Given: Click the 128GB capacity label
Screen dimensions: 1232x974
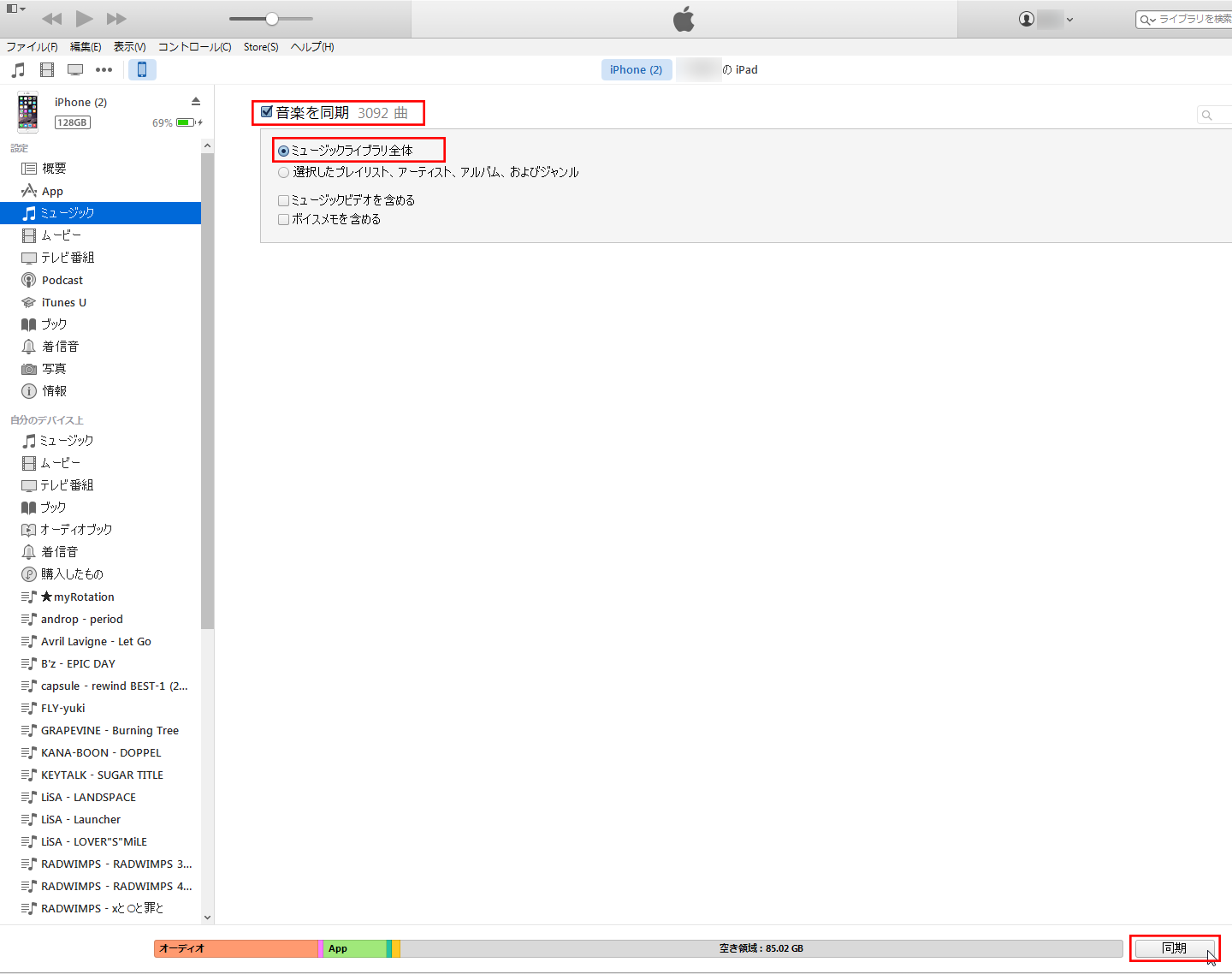Looking at the screenshot, I should point(73,122).
